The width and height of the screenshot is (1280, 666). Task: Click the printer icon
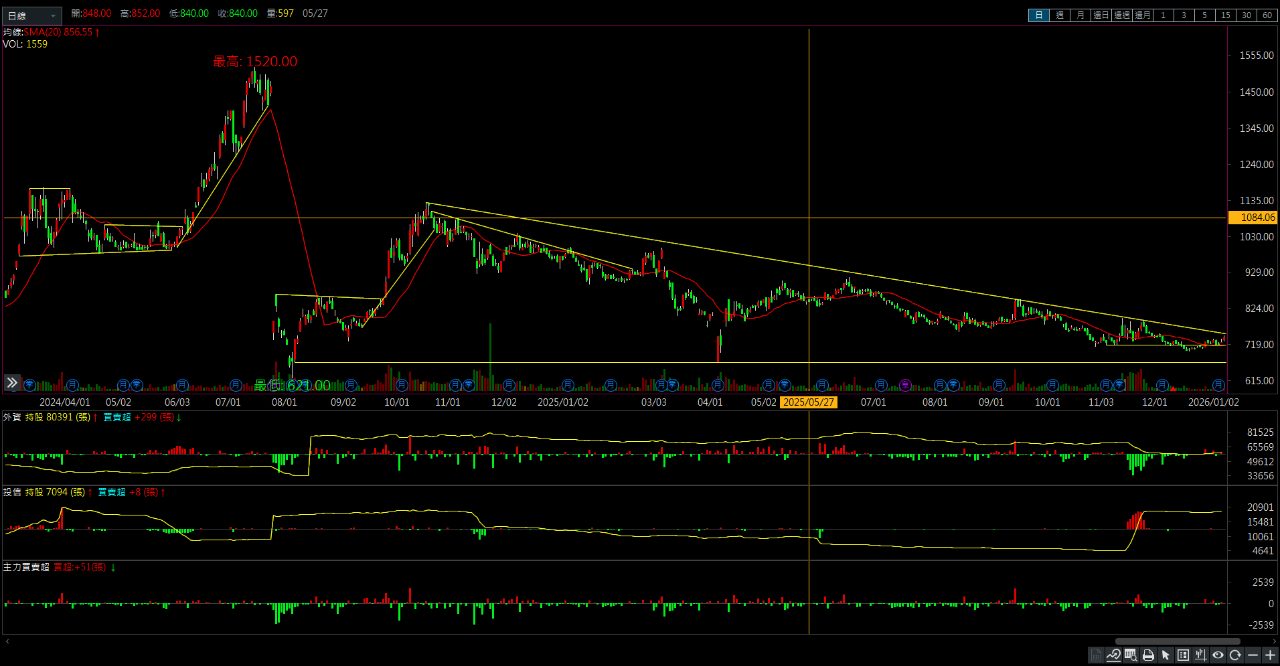[x=1148, y=656]
